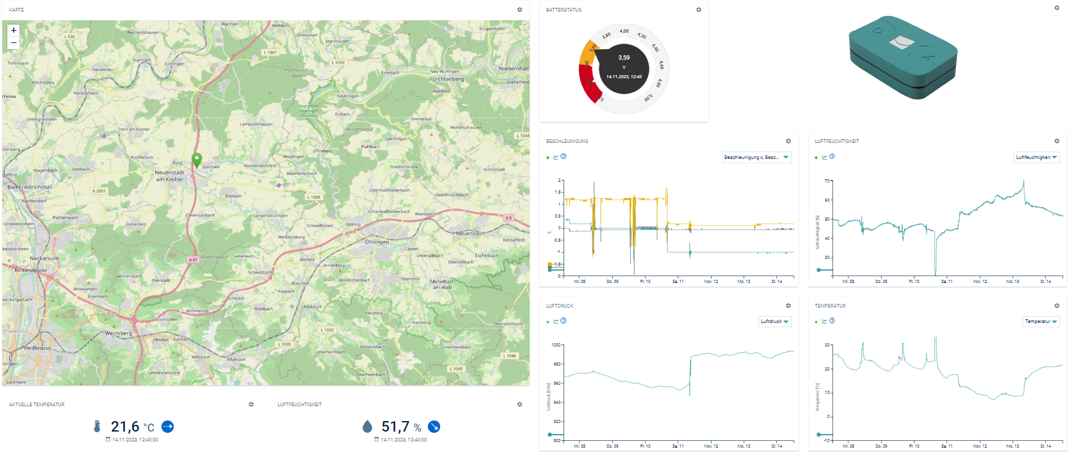1073x455 pixels.
Task: Click chart-type icon in Temperatur widget
Action: pos(825,321)
